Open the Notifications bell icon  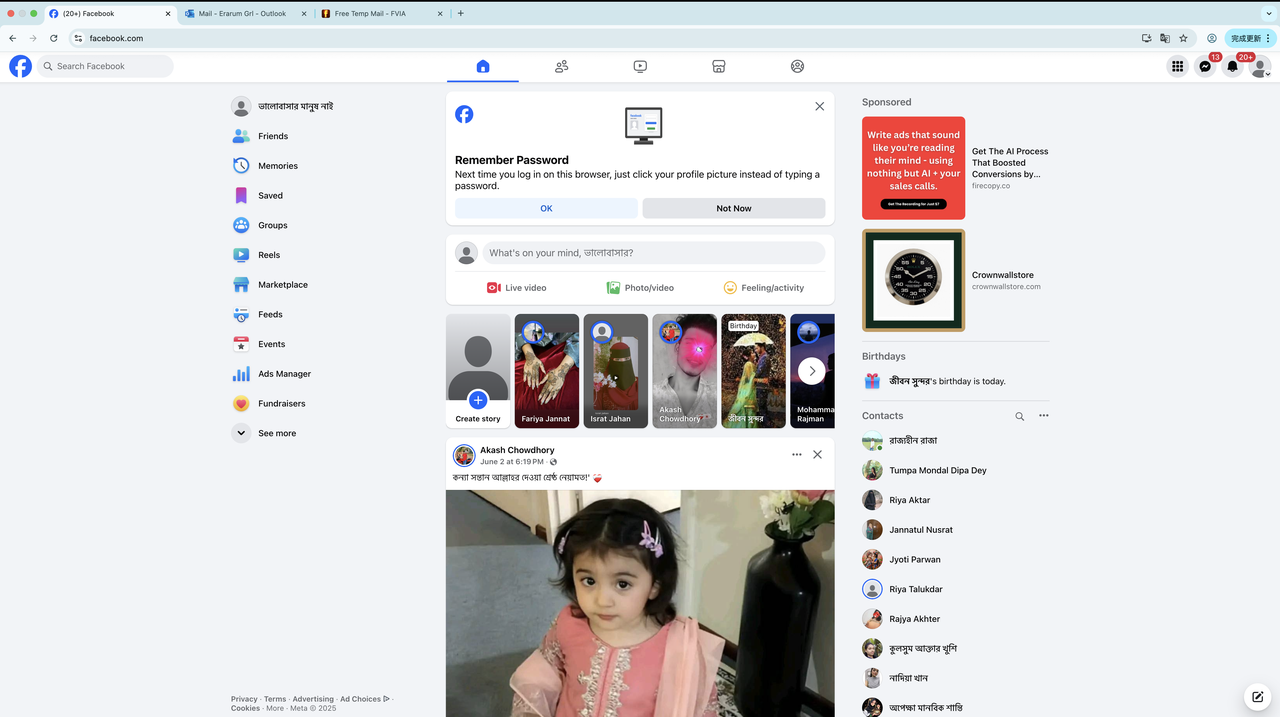tap(1233, 66)
